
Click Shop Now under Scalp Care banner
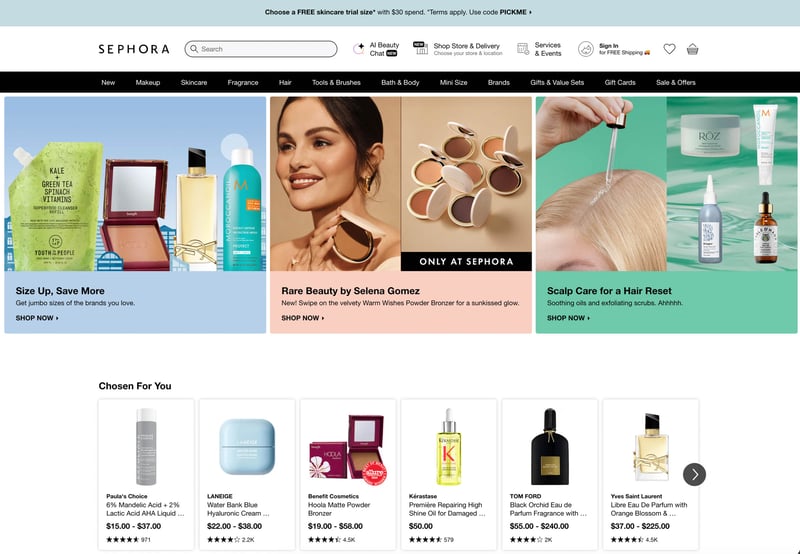pos(569,318)
